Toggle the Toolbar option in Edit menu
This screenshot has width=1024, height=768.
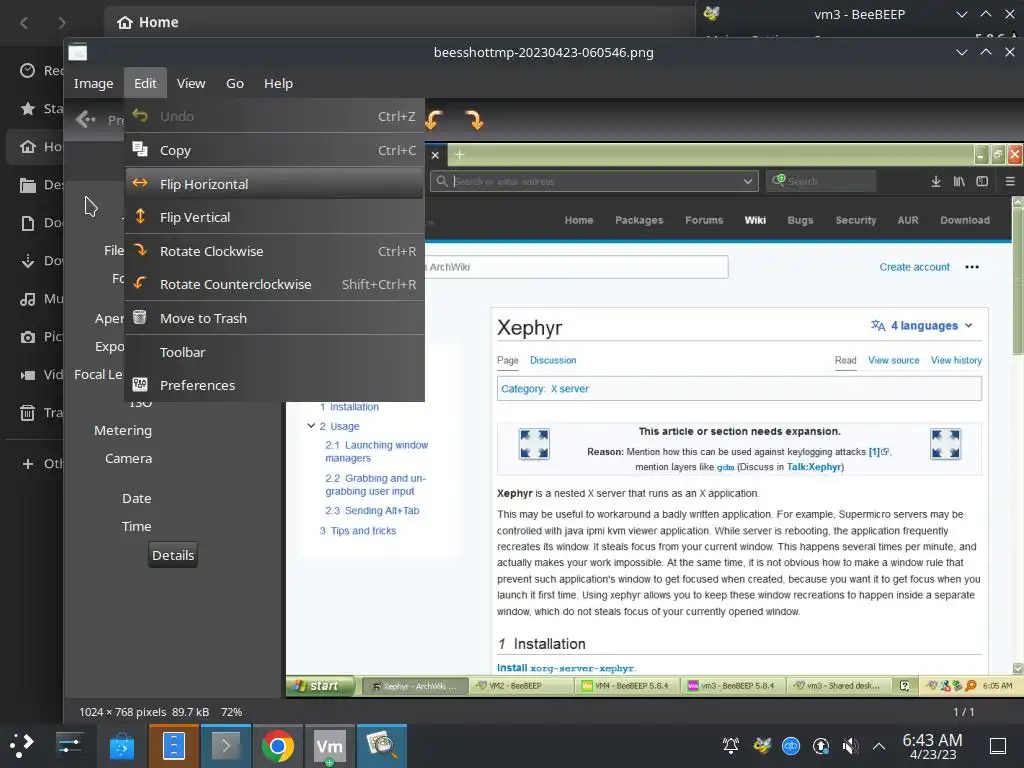pyautogui.click(x=274, y=352)
